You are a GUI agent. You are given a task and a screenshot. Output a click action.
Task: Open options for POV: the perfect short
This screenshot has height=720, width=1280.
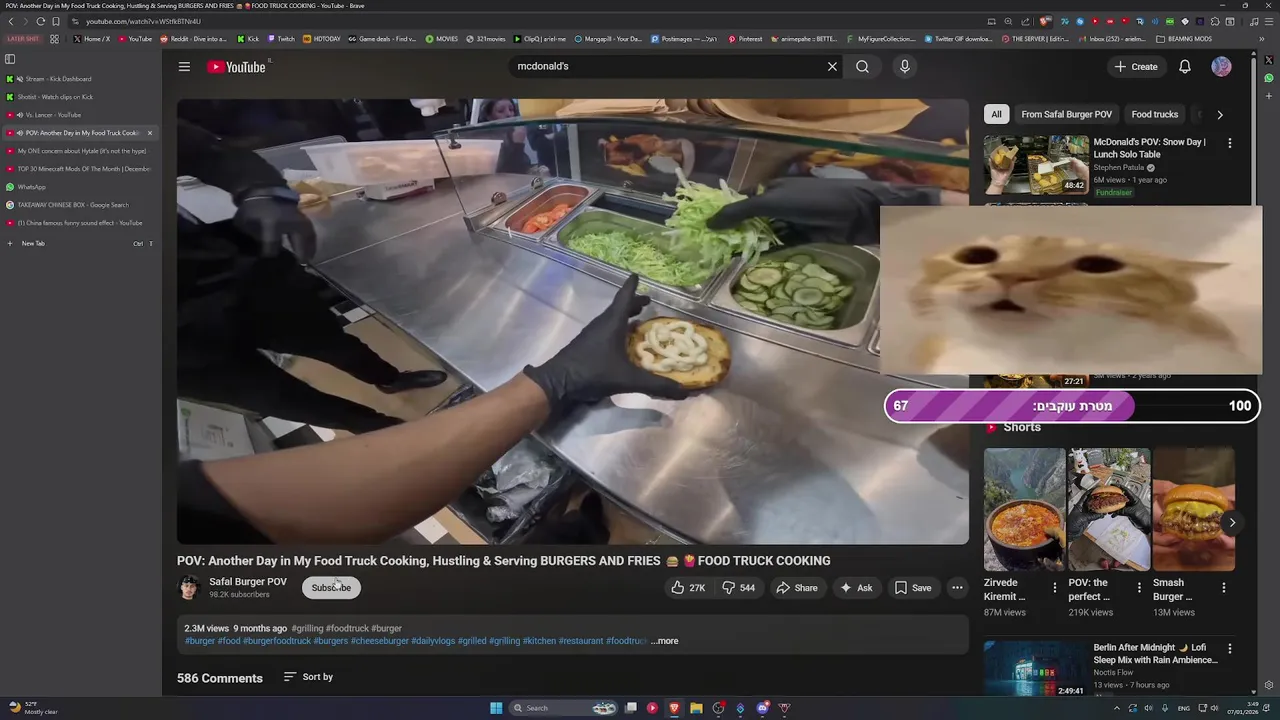[1139, 588]
